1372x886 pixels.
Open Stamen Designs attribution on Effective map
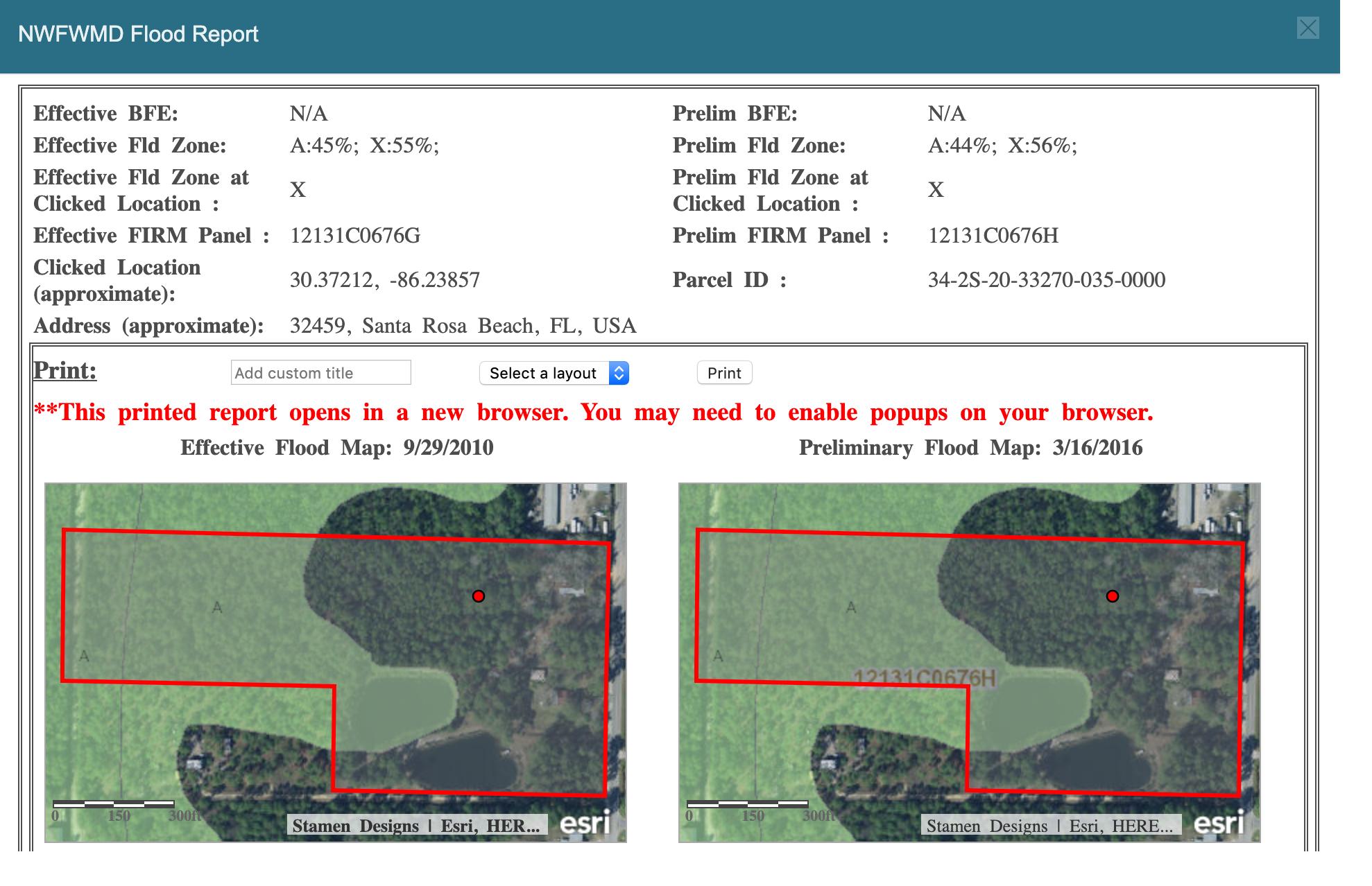tap(416, 826)
